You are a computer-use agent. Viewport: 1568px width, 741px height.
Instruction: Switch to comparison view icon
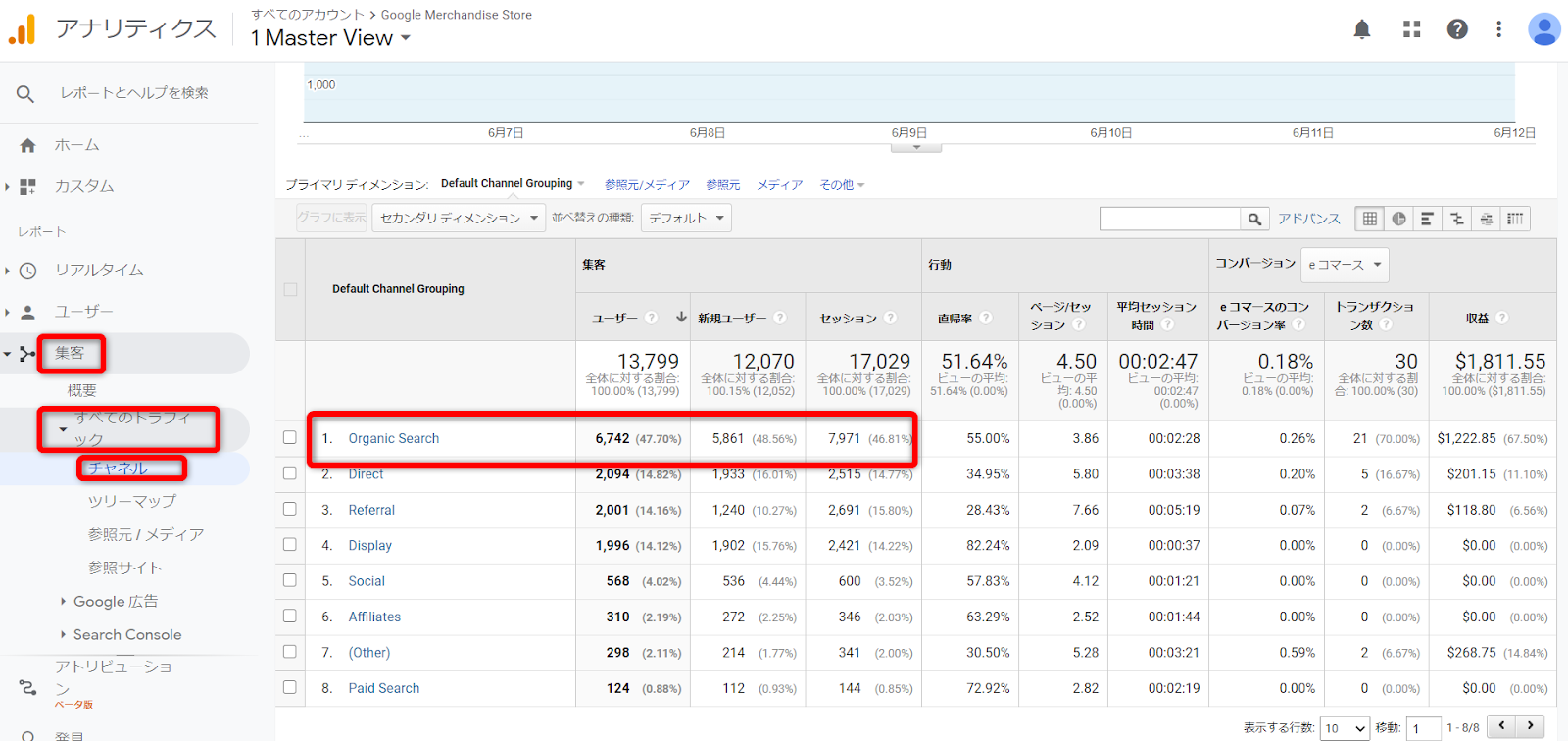[x=1456, y=219]
